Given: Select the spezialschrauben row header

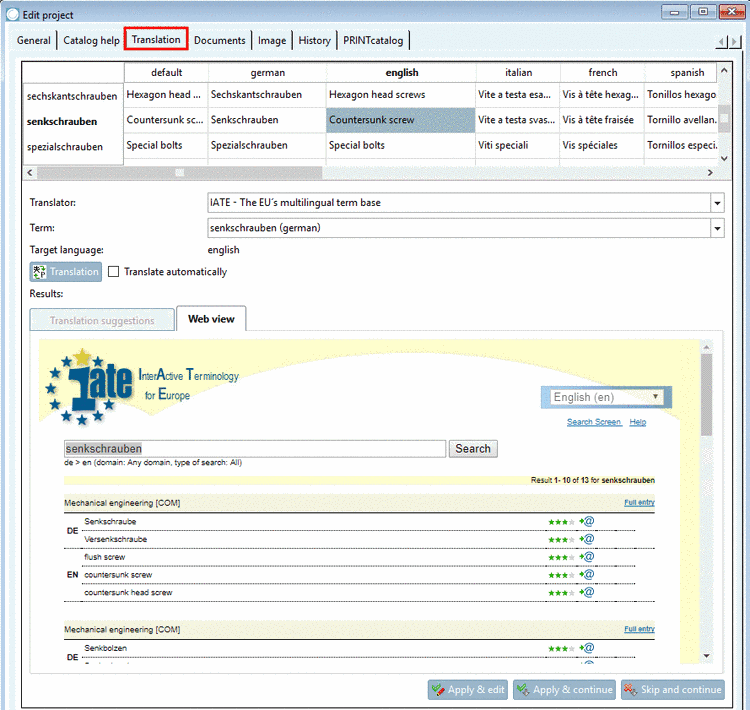Looking at the screenshot, I should [x=72, y=147].
